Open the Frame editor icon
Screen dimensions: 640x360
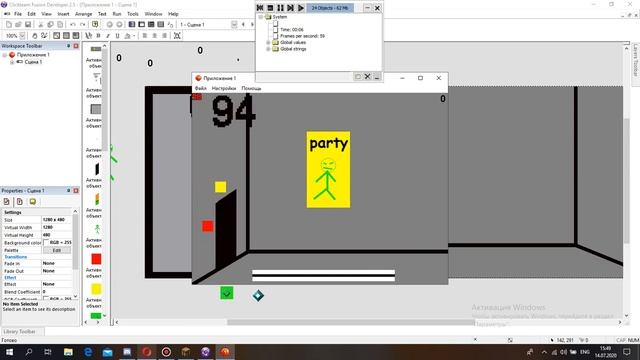(x=141, y=24)
